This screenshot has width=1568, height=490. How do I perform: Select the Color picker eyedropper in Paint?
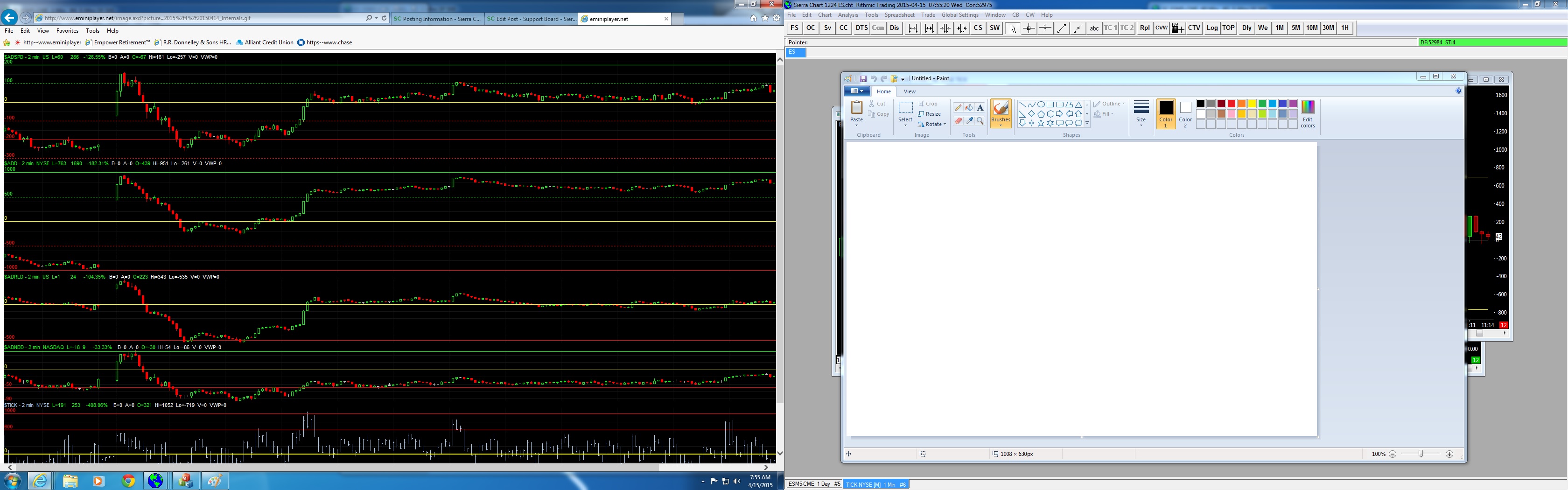point(969,120)
